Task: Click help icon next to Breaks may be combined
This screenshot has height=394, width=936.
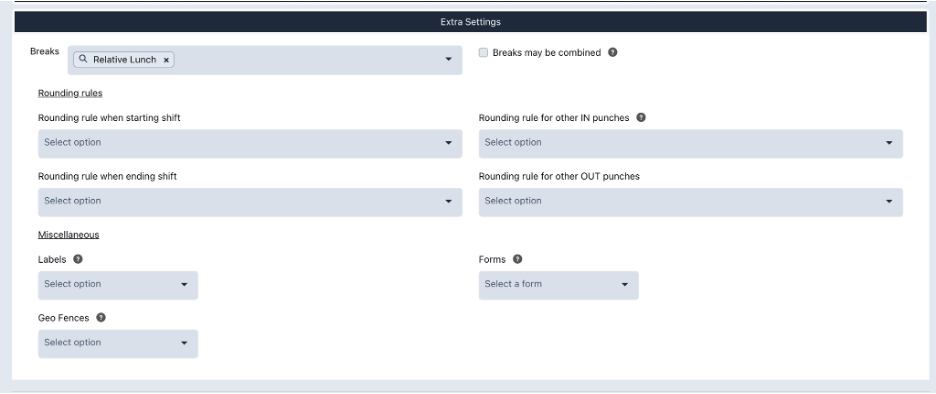Action: point(612,53)
